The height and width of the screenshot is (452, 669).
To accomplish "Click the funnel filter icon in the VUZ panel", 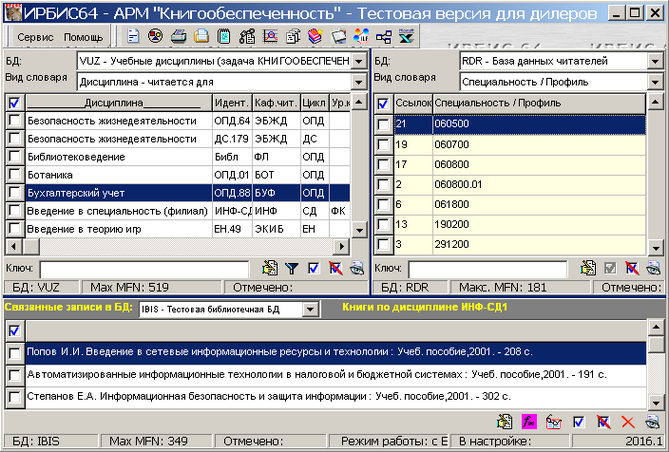I will point(292,268).
